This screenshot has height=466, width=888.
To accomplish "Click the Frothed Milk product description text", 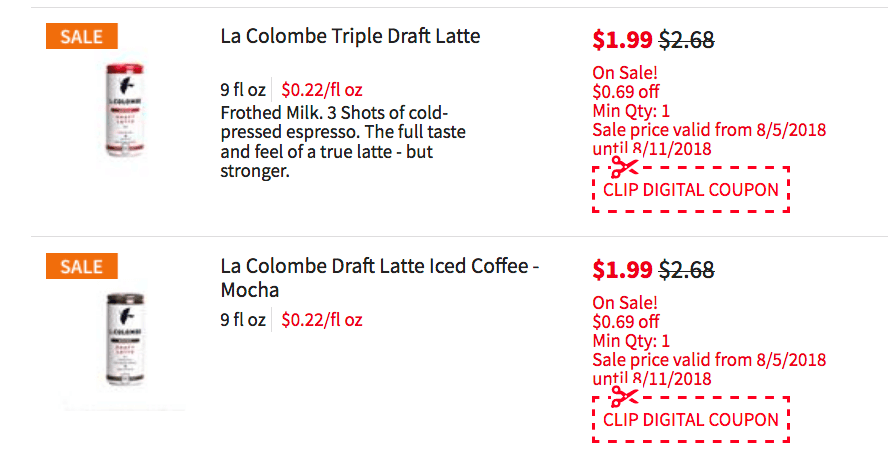I will coord(343,142).
